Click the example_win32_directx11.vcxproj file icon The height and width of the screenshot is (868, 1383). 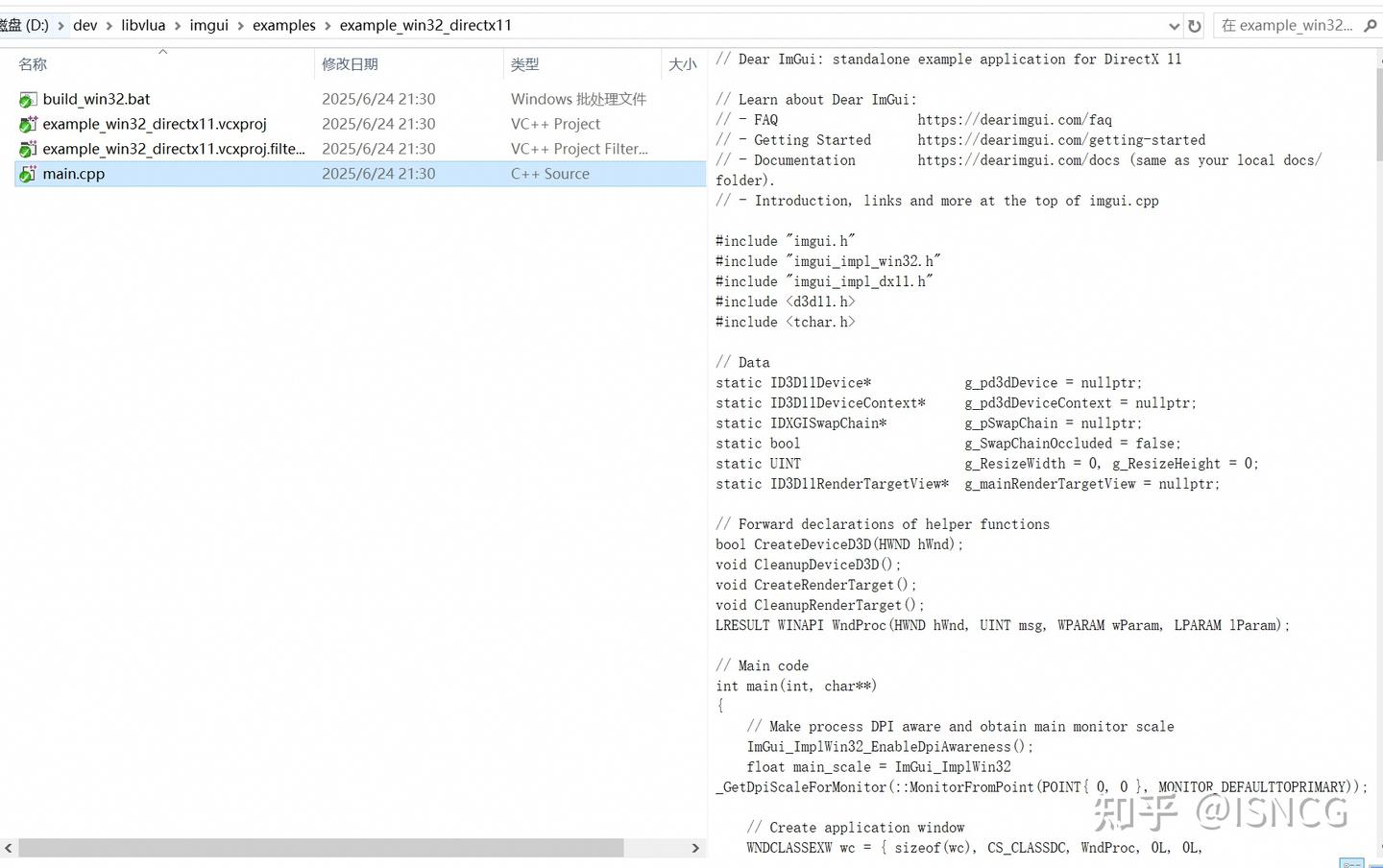tap(28, 124)
